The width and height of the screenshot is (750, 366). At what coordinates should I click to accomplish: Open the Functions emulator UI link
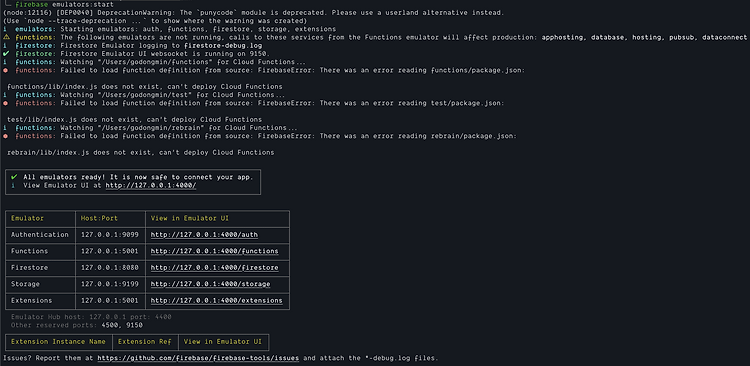click(214, 251)
